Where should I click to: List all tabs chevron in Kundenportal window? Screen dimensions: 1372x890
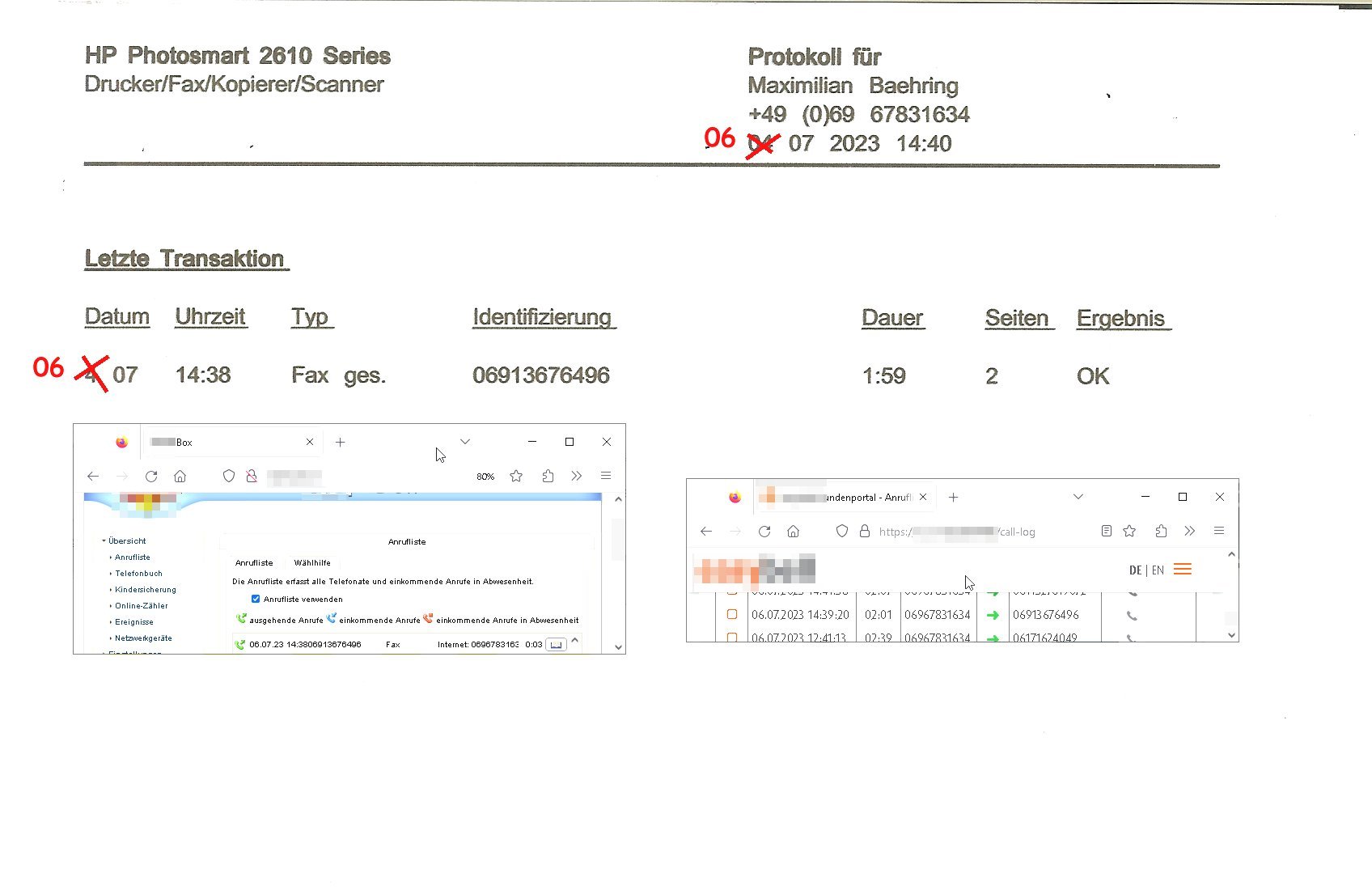point(1078,497)
